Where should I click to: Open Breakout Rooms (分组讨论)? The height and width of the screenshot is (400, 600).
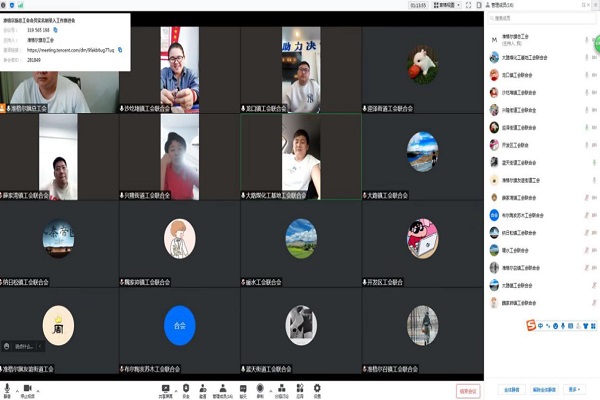282,391
